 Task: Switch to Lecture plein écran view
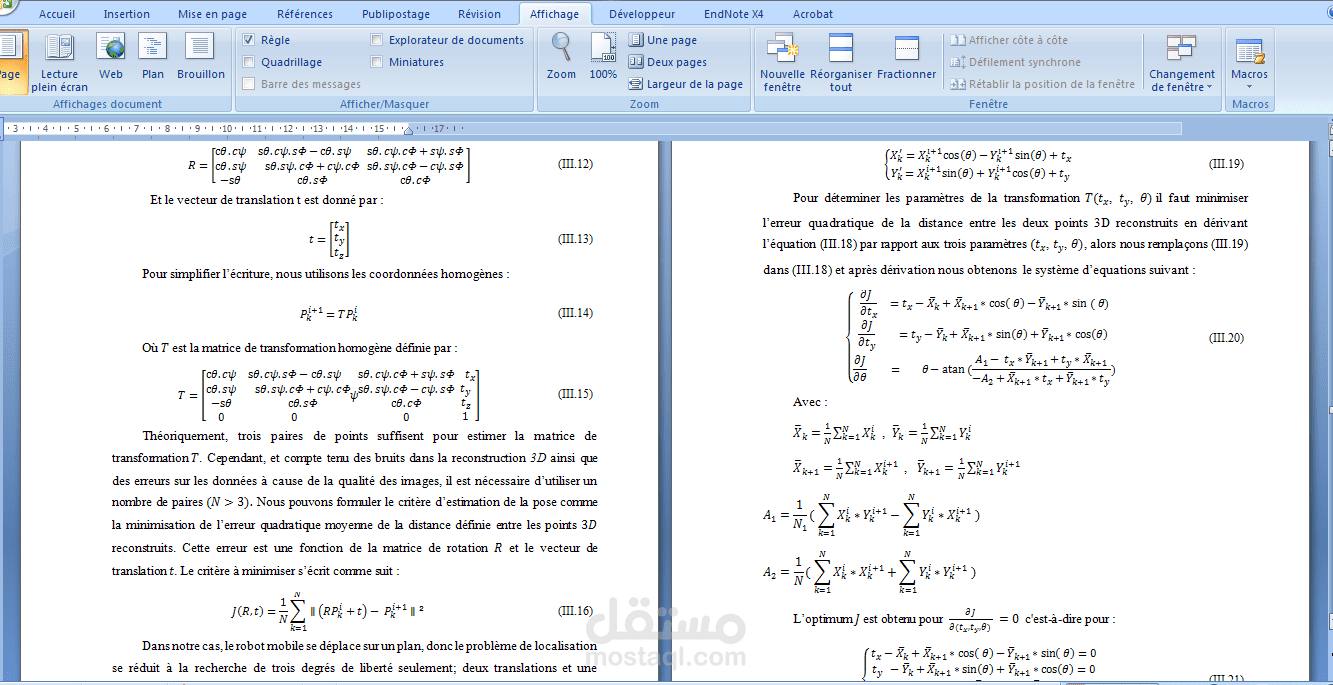pyautogui.click(x=60, y=63)
